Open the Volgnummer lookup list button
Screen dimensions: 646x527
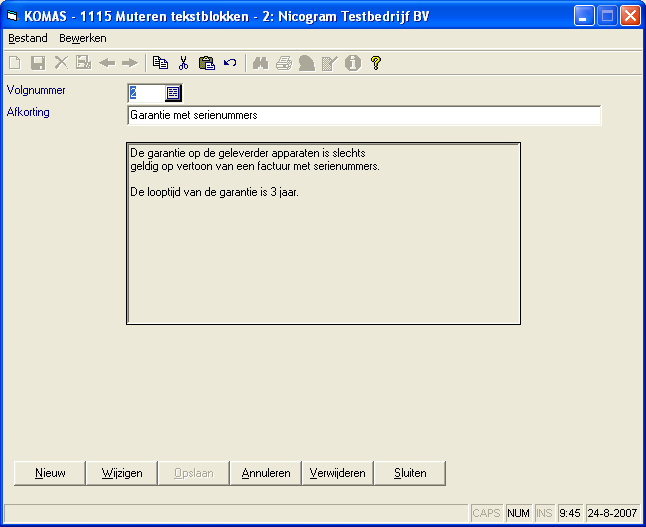click(173, 93)
